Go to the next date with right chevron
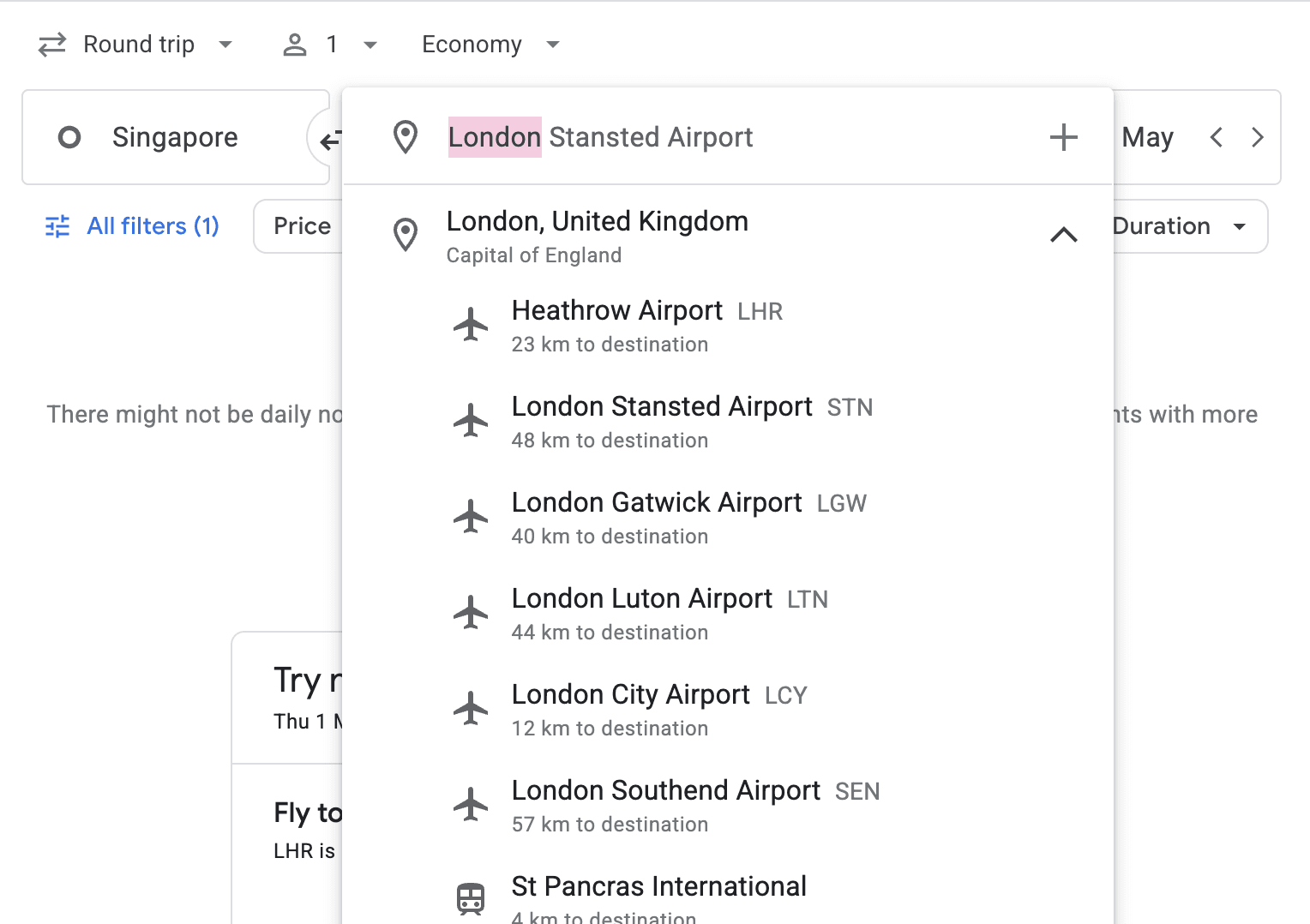Screen dimensions: 1310x924 (x=1257, y=137)
